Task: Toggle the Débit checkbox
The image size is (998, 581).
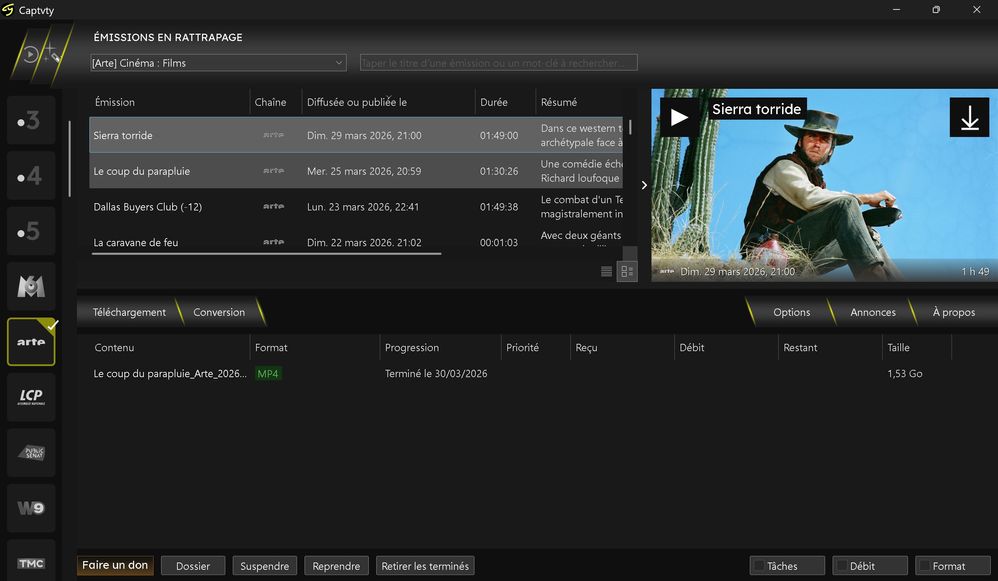Action: pos(842,566)
